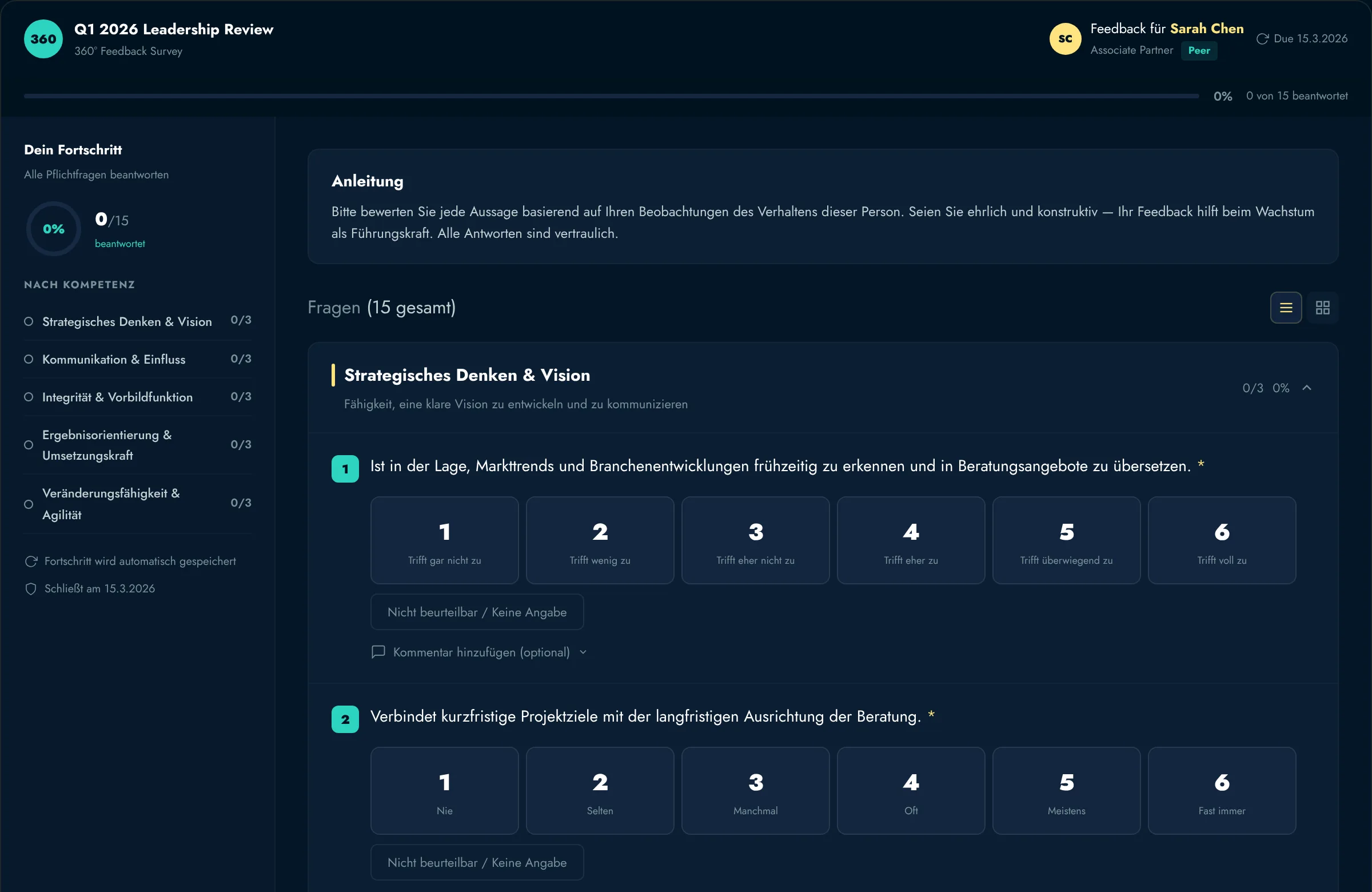Rate question 2 as 6 Fast immer
The height and width of the screenshot is (892, 1372).
(1222, 791)
